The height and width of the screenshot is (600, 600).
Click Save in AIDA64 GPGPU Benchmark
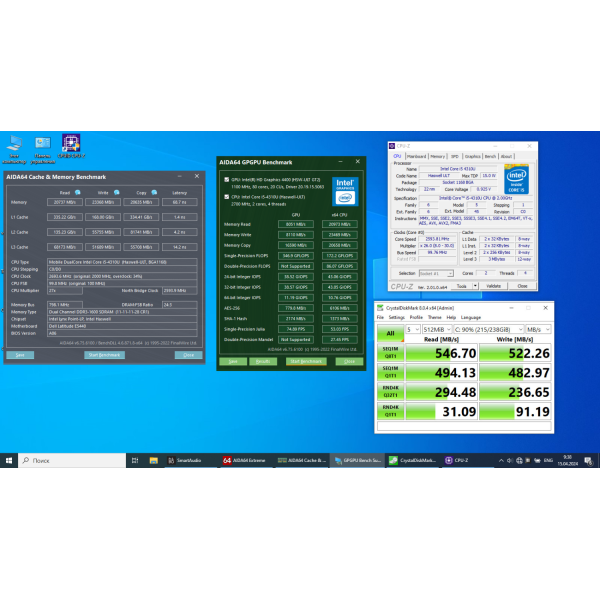[233, 361]
